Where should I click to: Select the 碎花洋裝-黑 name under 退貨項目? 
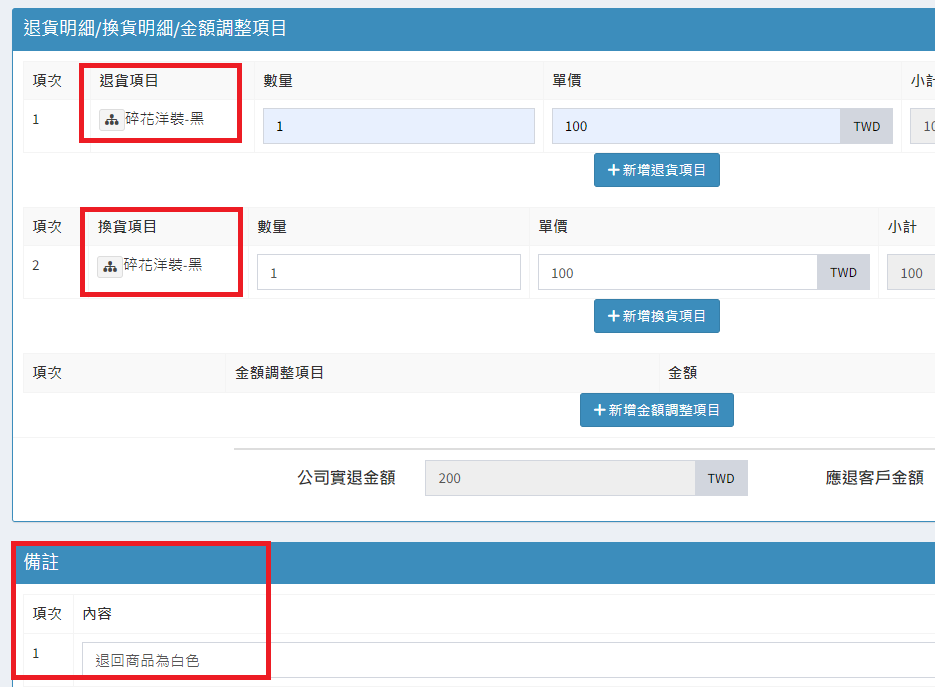pyautogui.click(x=165, y=120)
